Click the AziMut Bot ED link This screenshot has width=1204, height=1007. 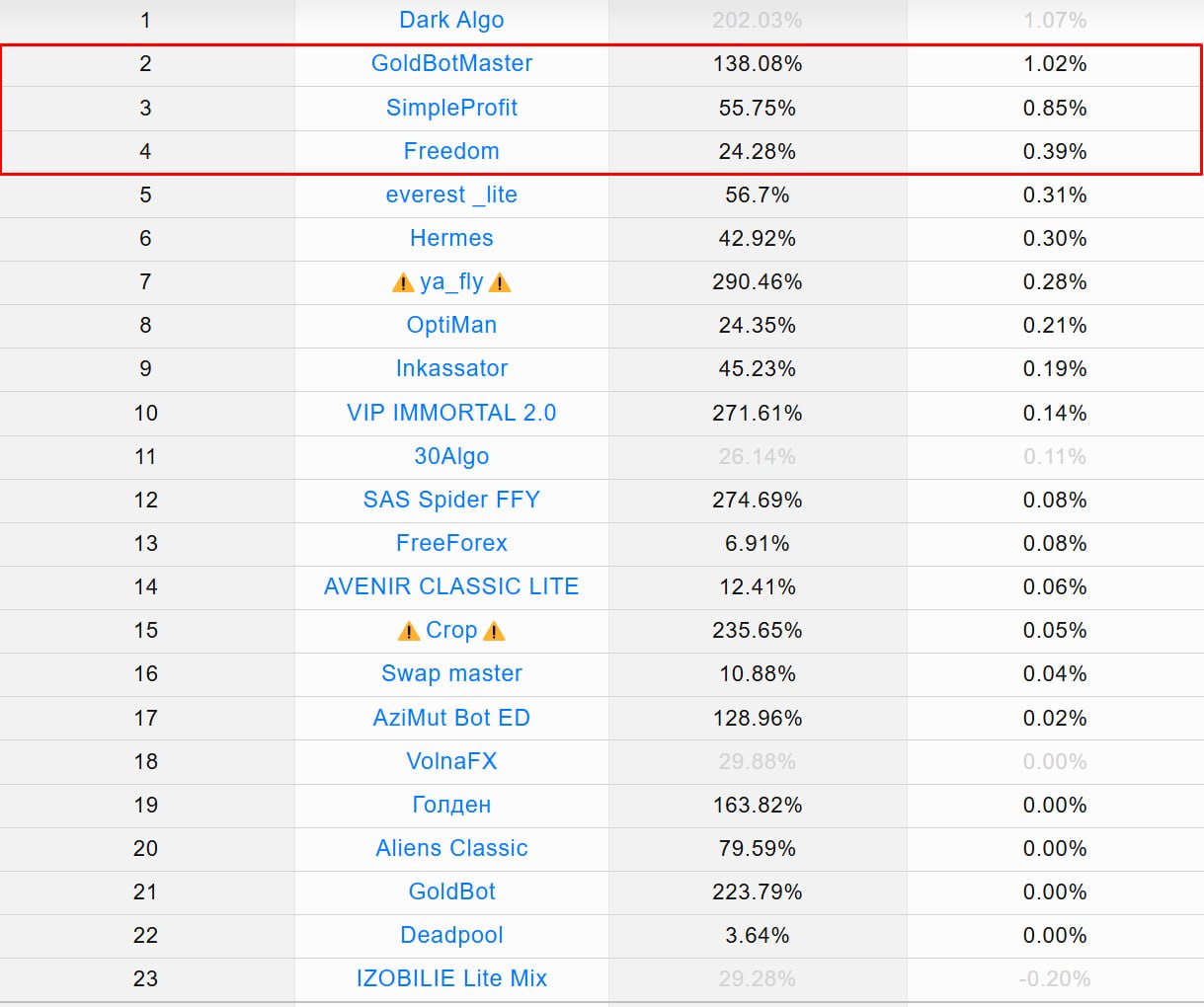451,718
